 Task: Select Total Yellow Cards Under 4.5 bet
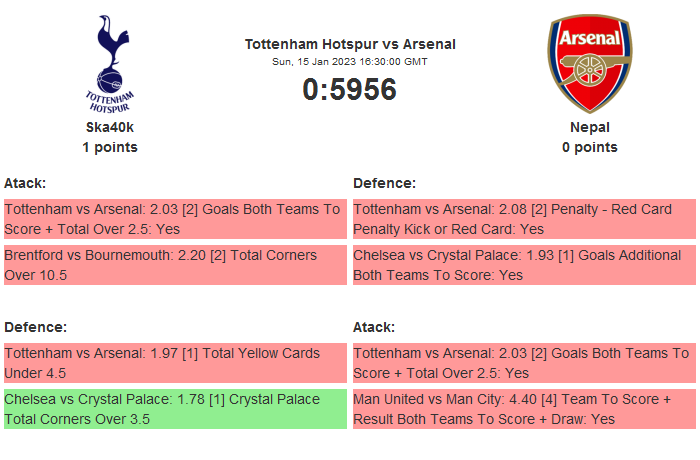(174, 363)
